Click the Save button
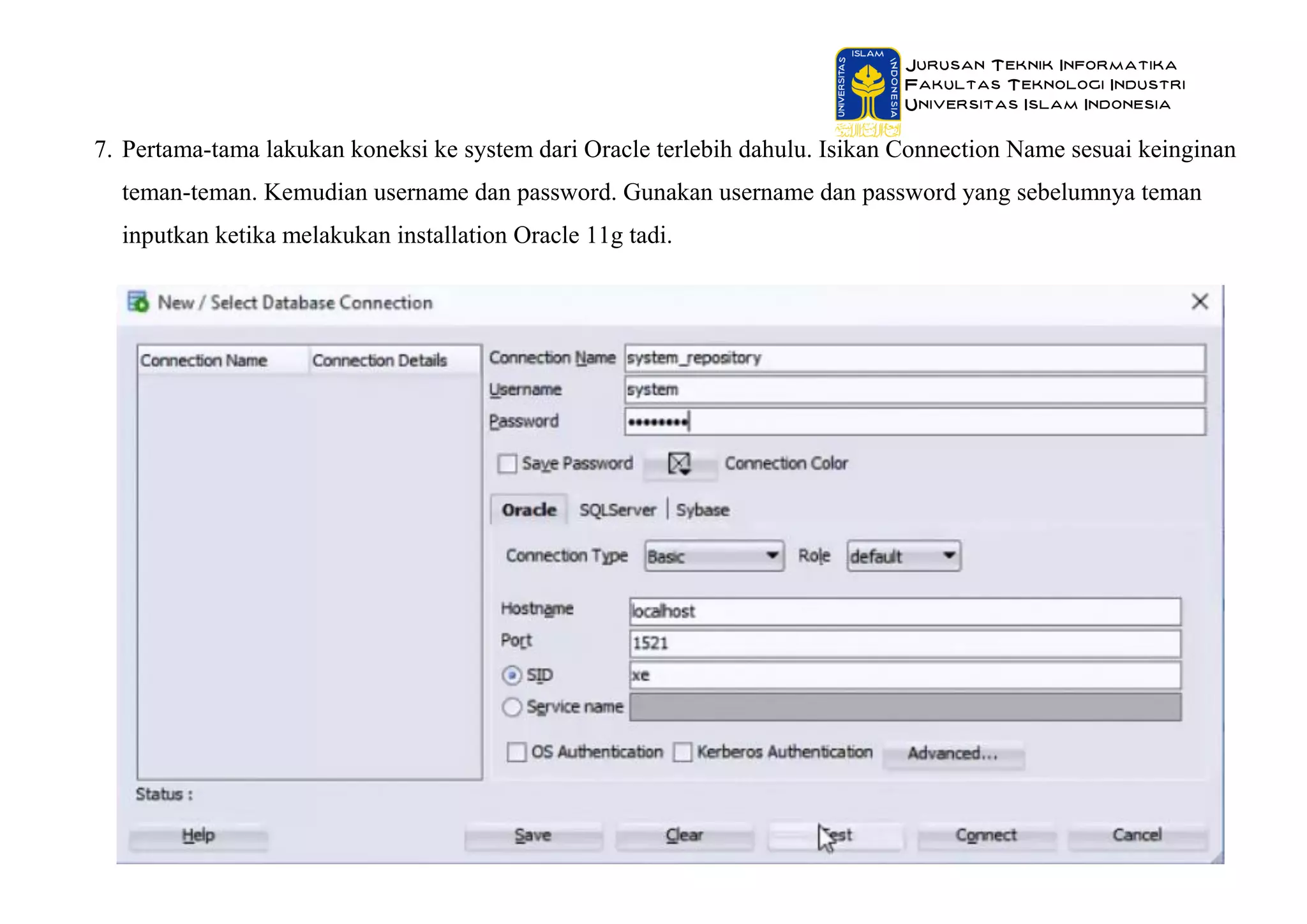 pyautogui.click(x=533, y=835)
